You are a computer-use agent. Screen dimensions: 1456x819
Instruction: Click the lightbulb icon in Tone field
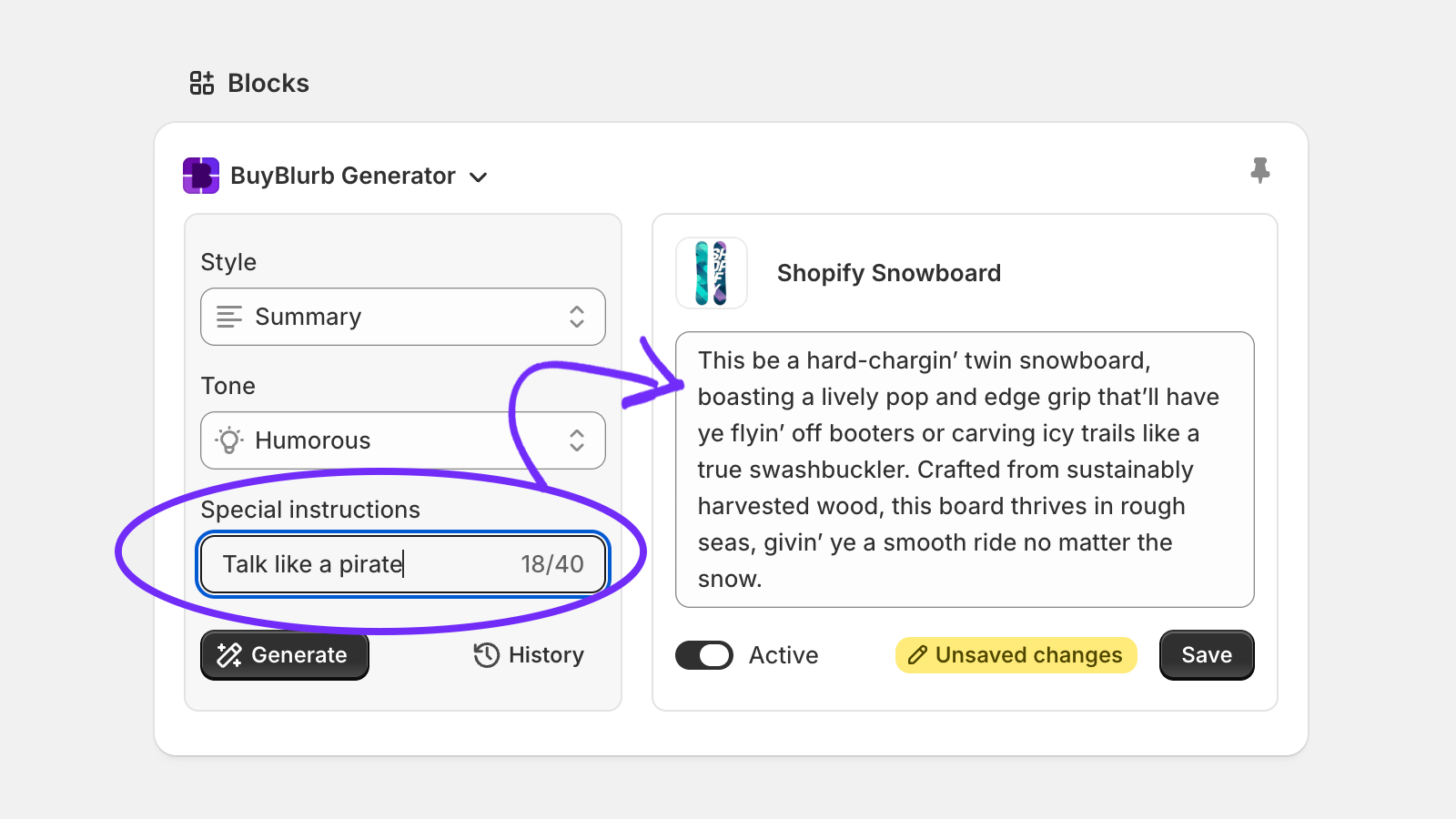click(x=229, y=440)
